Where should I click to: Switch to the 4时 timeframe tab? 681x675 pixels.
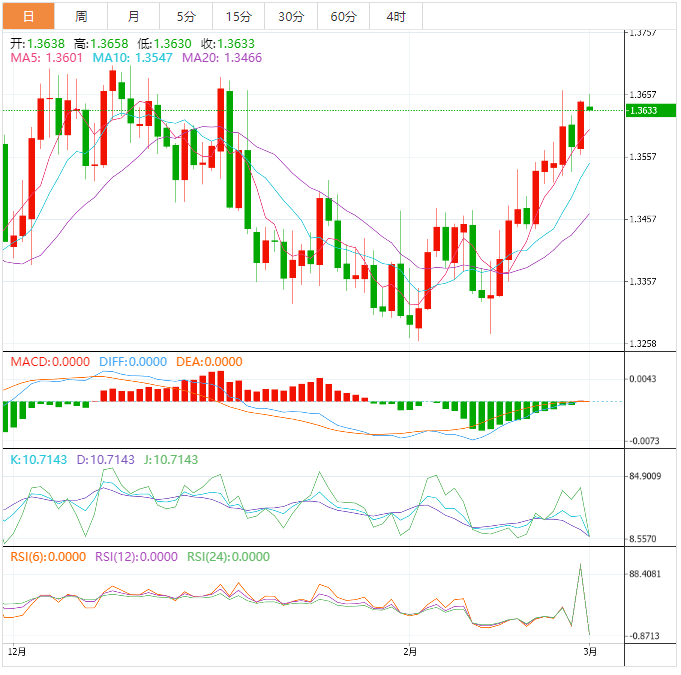click(395, 16)
